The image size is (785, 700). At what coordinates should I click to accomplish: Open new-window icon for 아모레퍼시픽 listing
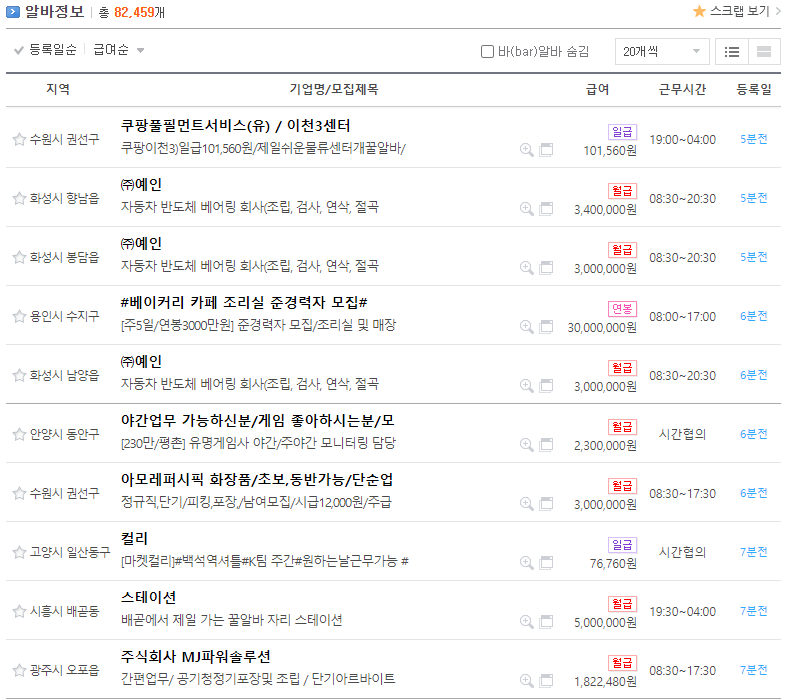(x=546, y=504)
